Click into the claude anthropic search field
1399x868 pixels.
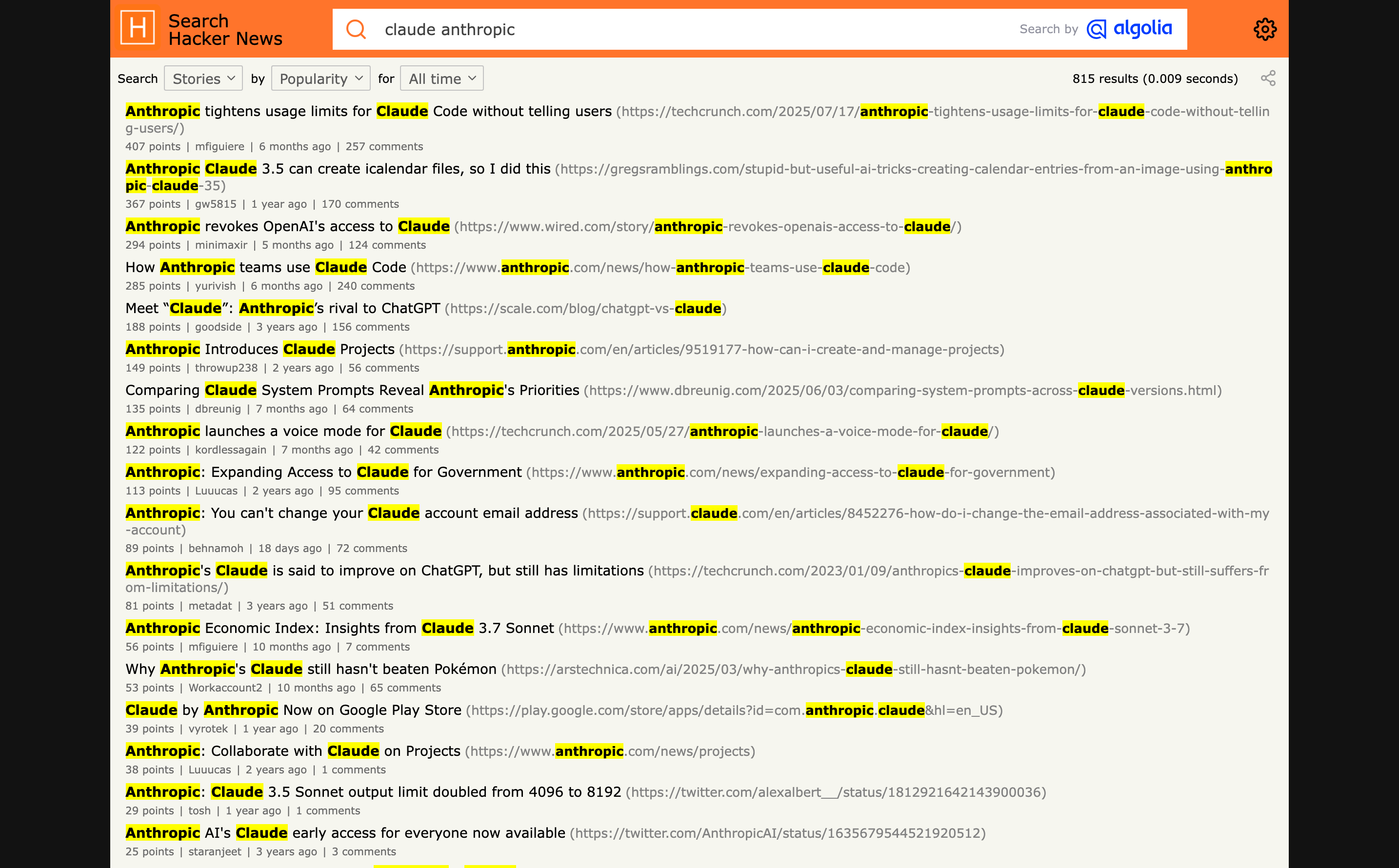point(689,29)
